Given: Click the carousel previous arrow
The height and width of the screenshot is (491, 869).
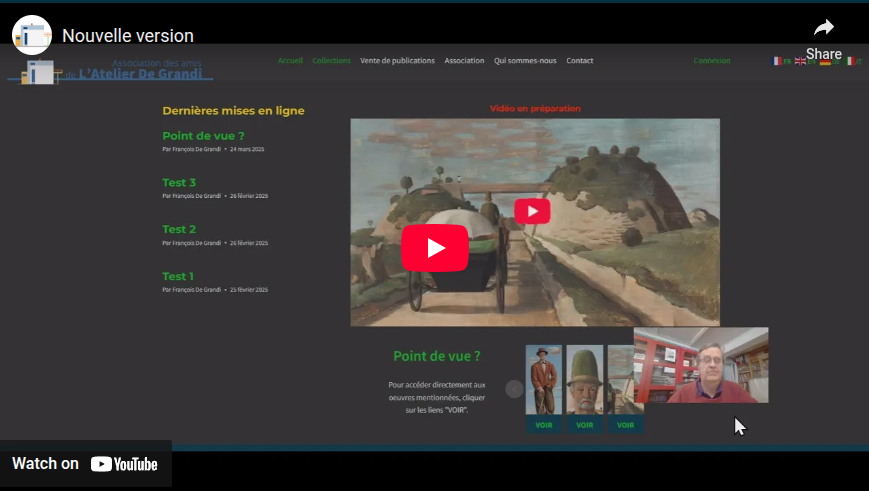Looking at the screenshot, I should [514, 389].
